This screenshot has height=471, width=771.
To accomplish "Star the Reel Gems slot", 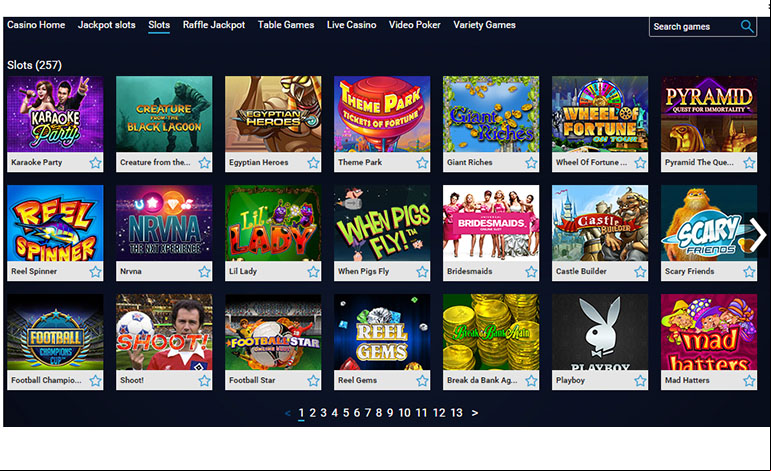I will pos(422,381).
